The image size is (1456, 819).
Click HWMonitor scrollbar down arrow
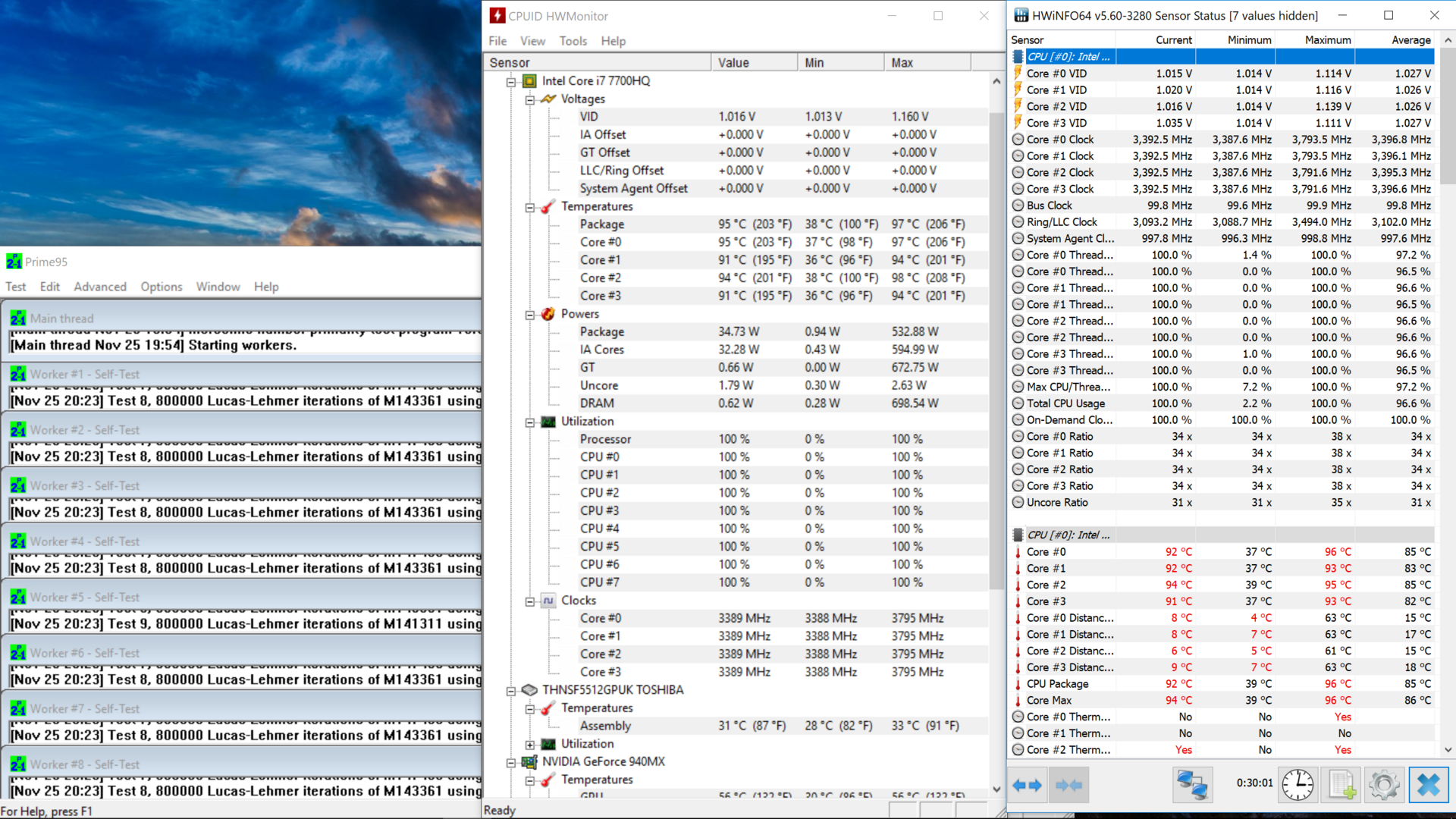click(x=996, y=789)
